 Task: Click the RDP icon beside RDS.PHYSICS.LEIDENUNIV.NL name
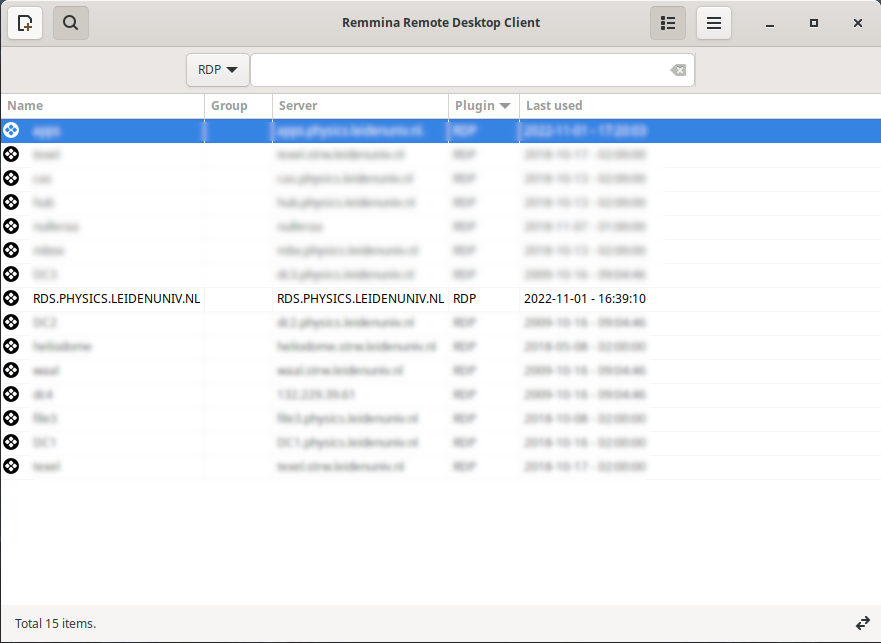point(11,298)
